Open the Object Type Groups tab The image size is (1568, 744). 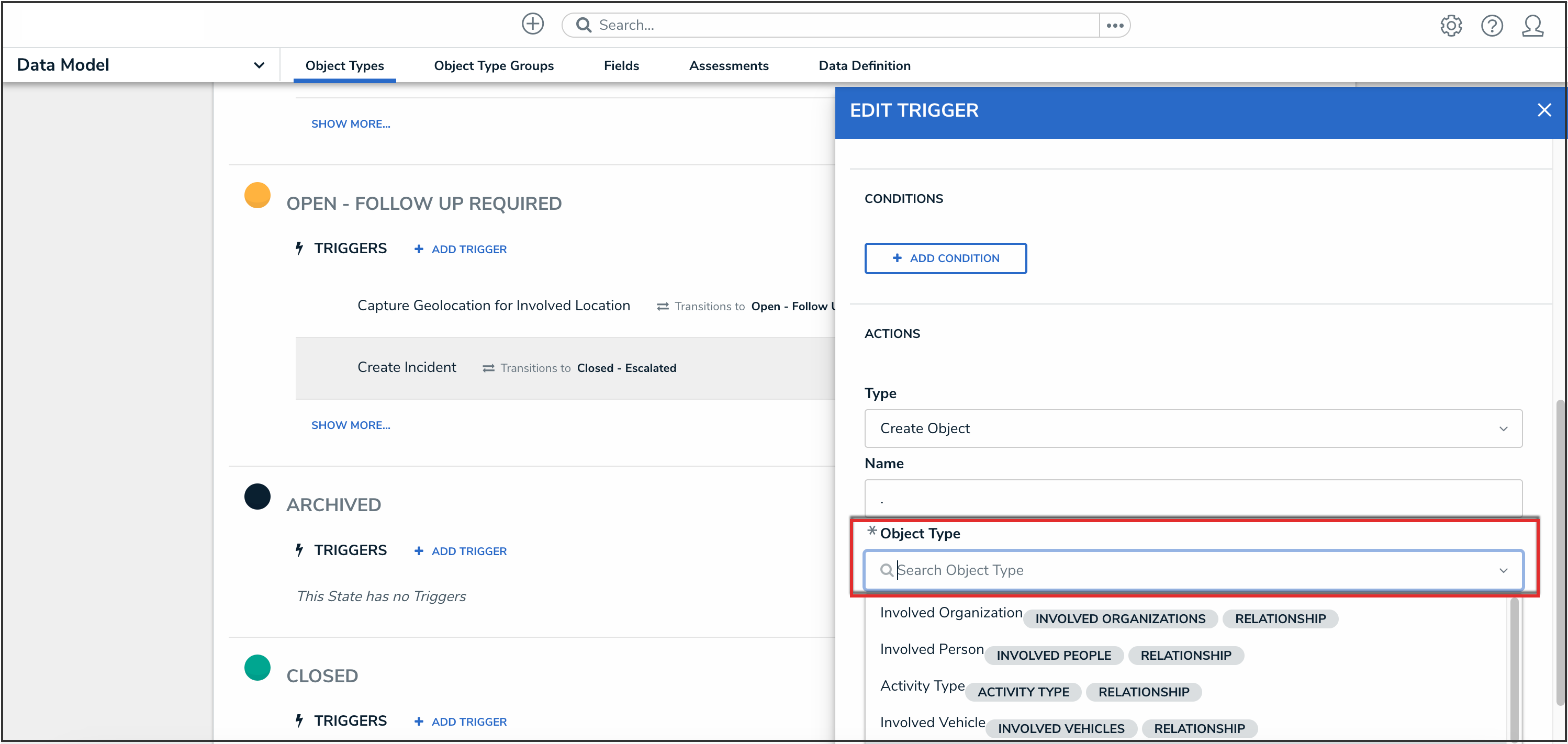pyautogui.click(x=493, y=66)
